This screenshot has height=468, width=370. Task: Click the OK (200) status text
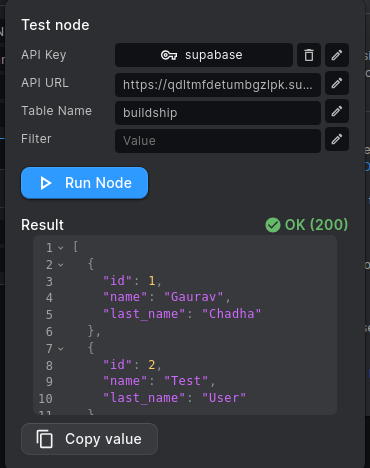pyautogui.click(x=316, y=225)
